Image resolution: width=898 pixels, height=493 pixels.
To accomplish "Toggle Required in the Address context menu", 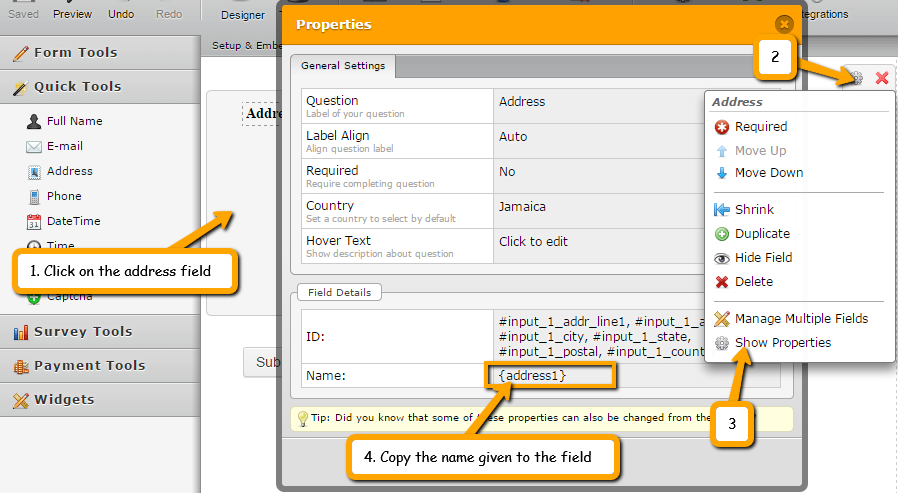I will point(760,127).
